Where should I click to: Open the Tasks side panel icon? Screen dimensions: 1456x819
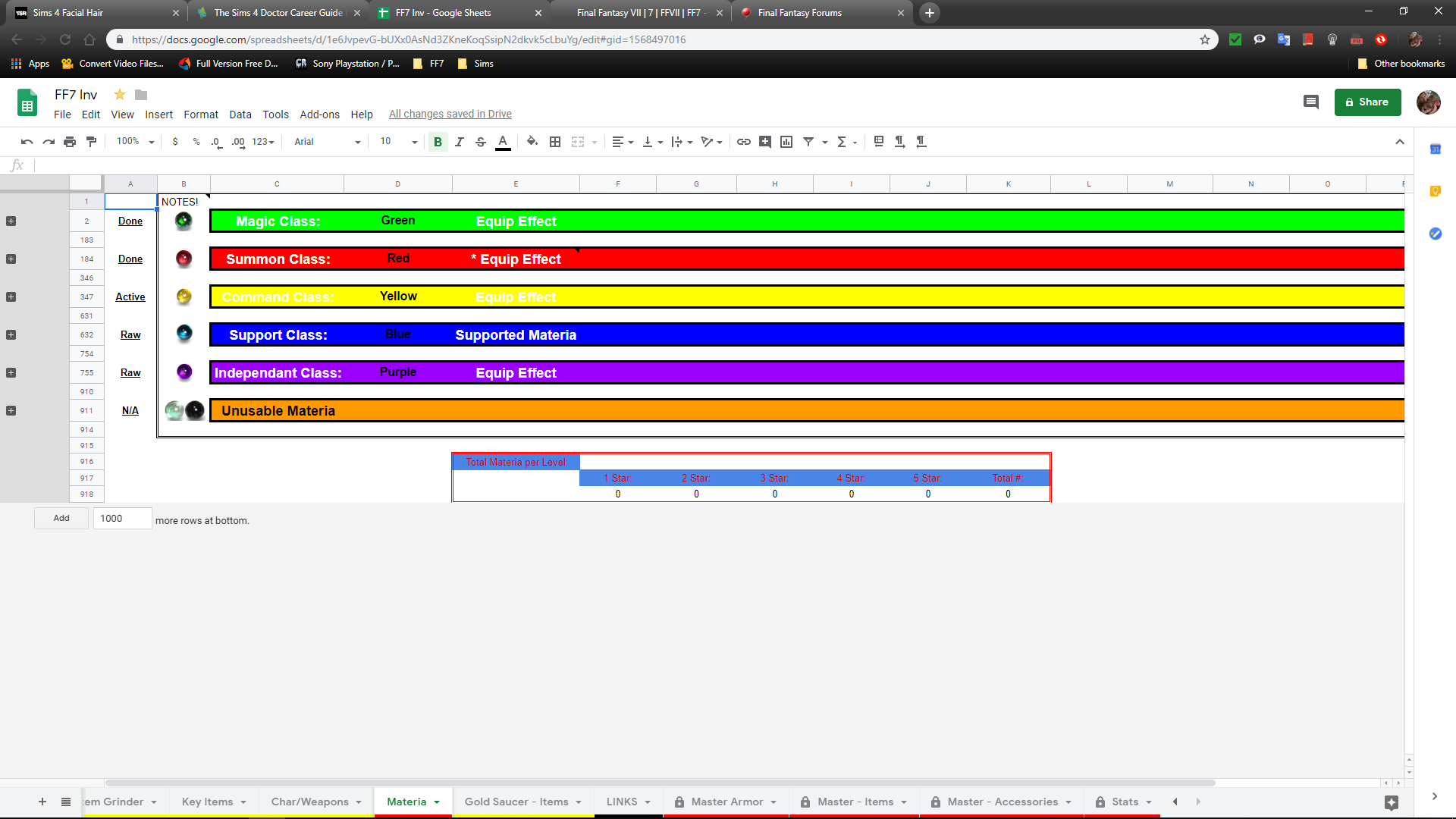pos(1436,234)
